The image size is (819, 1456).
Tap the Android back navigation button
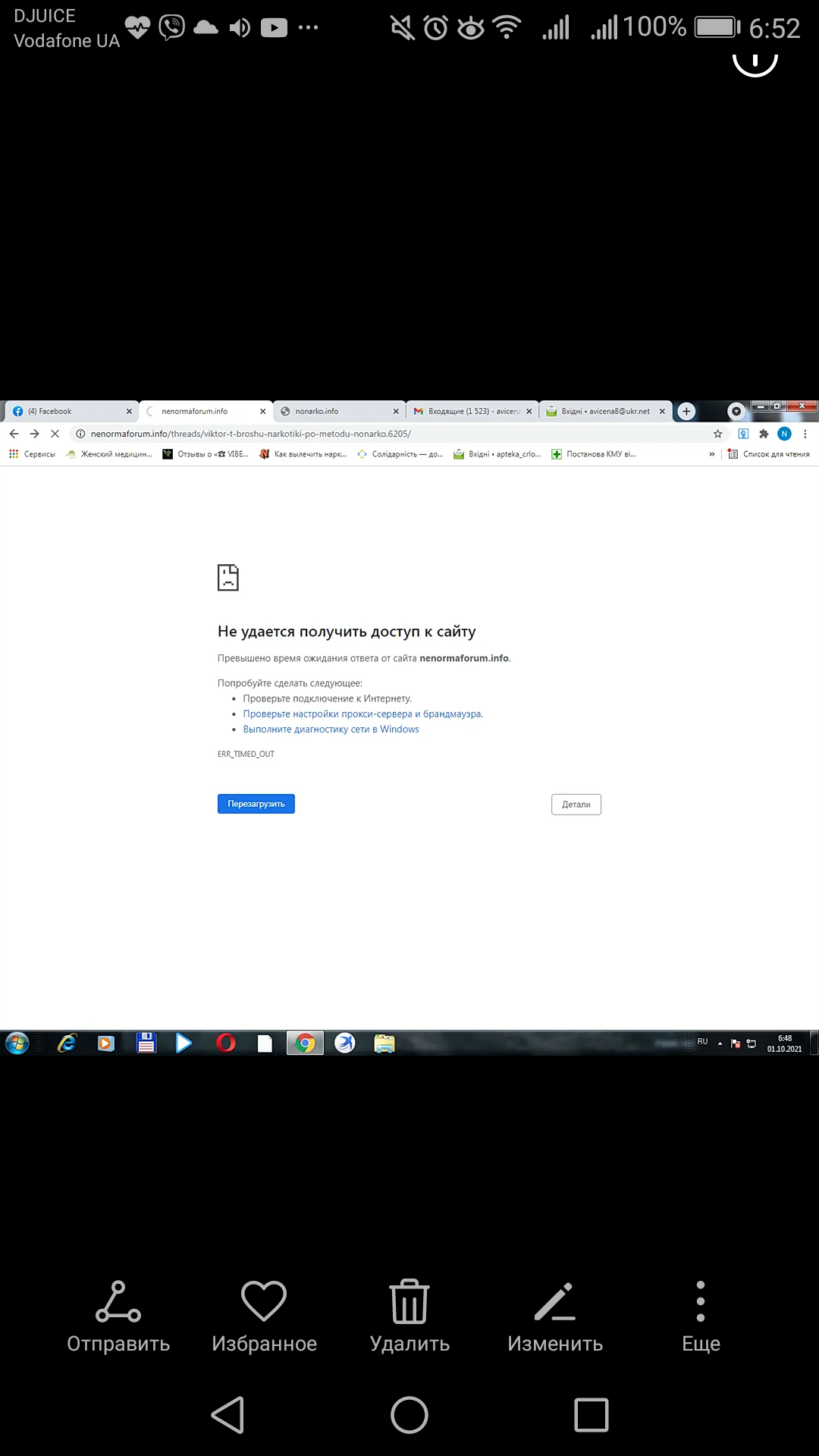pyautogui.click(x=227, y=1415)
